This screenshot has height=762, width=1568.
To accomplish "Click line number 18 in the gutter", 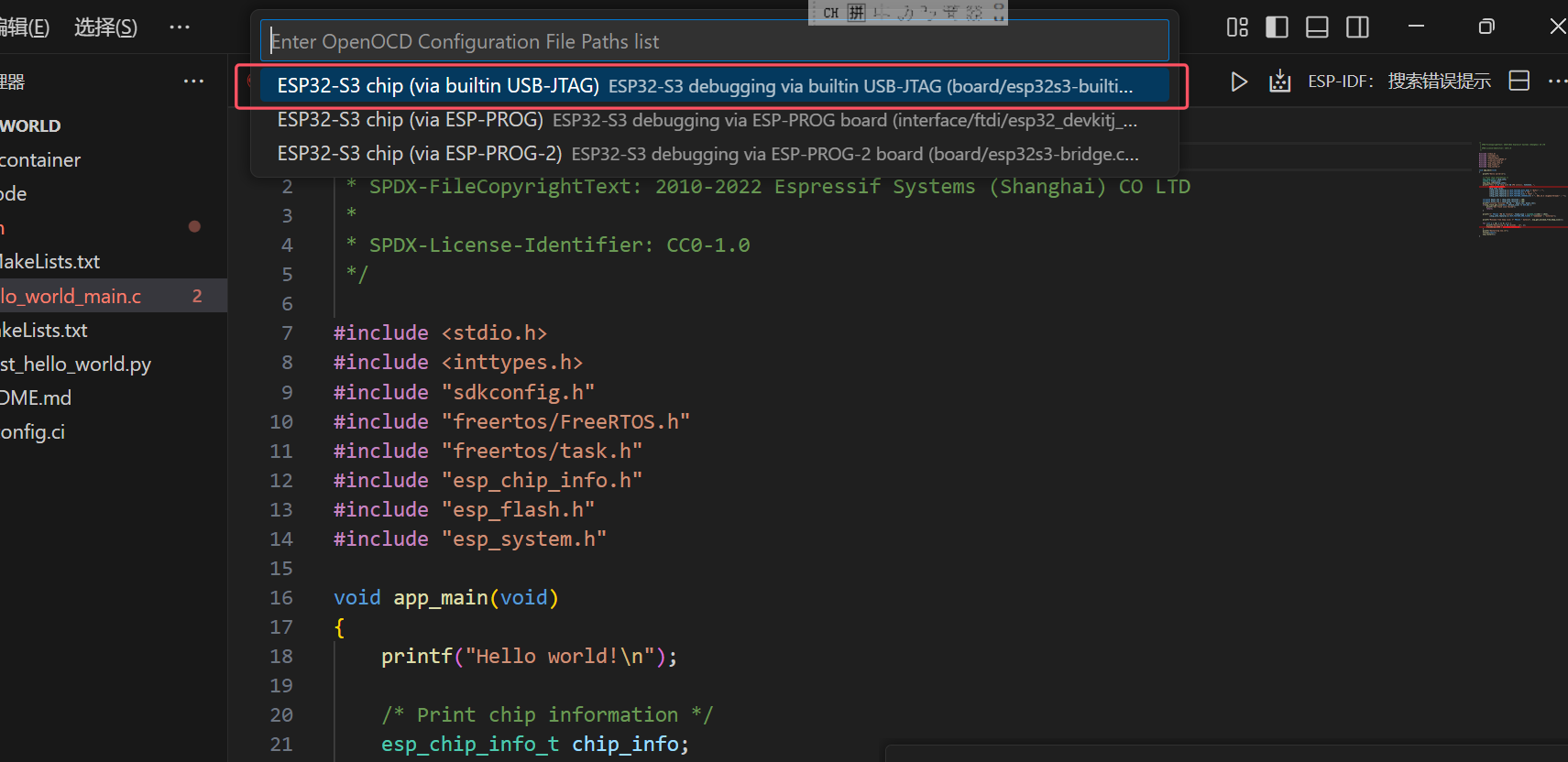I will tap(281, 657).
